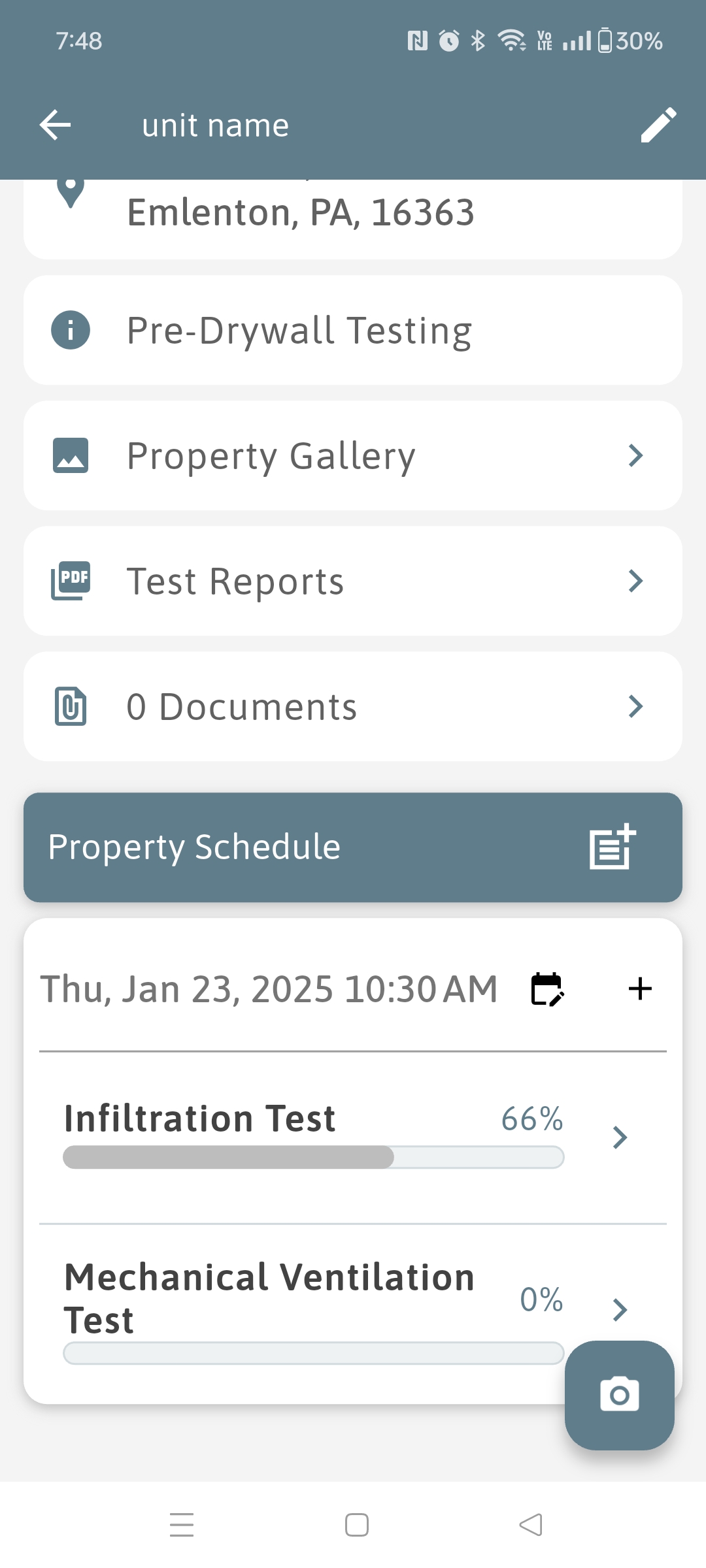The width and height of the screenshot is (706, 1568).
Task: Tap the location pin icon
Action: click(71, 193)
